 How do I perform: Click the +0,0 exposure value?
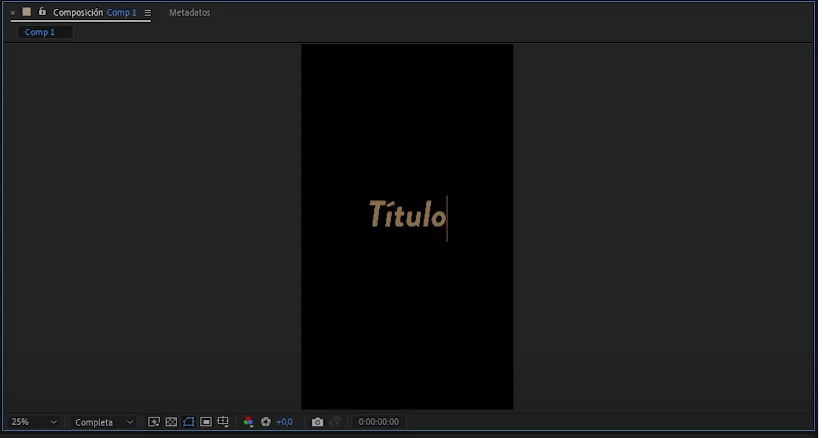click(x=285, y=422)
